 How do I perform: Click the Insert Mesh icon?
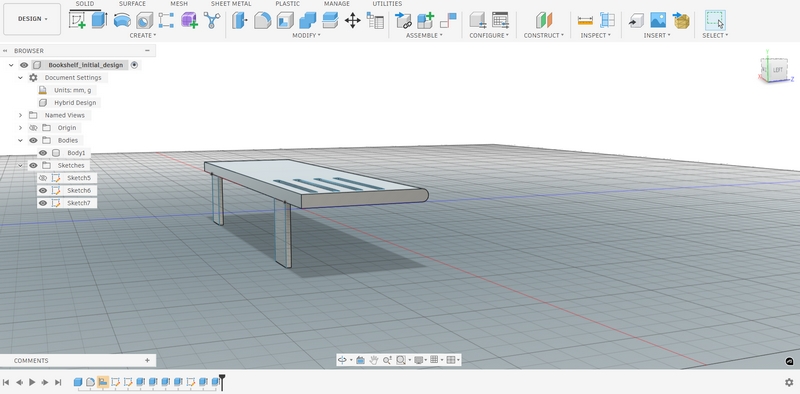(681, 20)
